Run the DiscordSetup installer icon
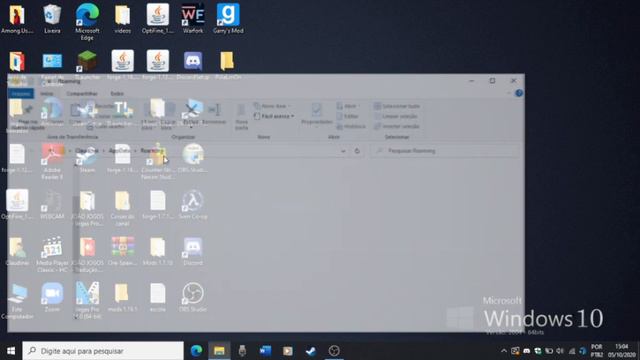Screen dimensions: 640x360 click(193, 64)
